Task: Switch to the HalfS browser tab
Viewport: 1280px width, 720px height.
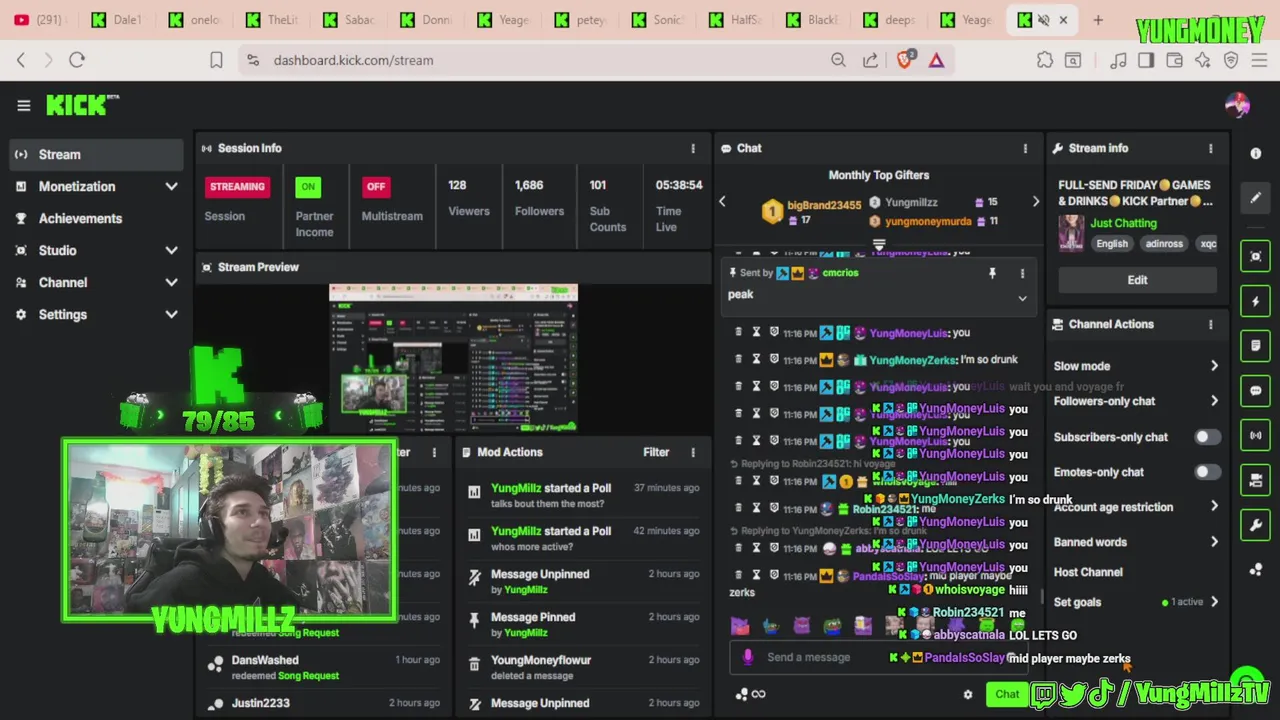Action: tap(734, 20)
